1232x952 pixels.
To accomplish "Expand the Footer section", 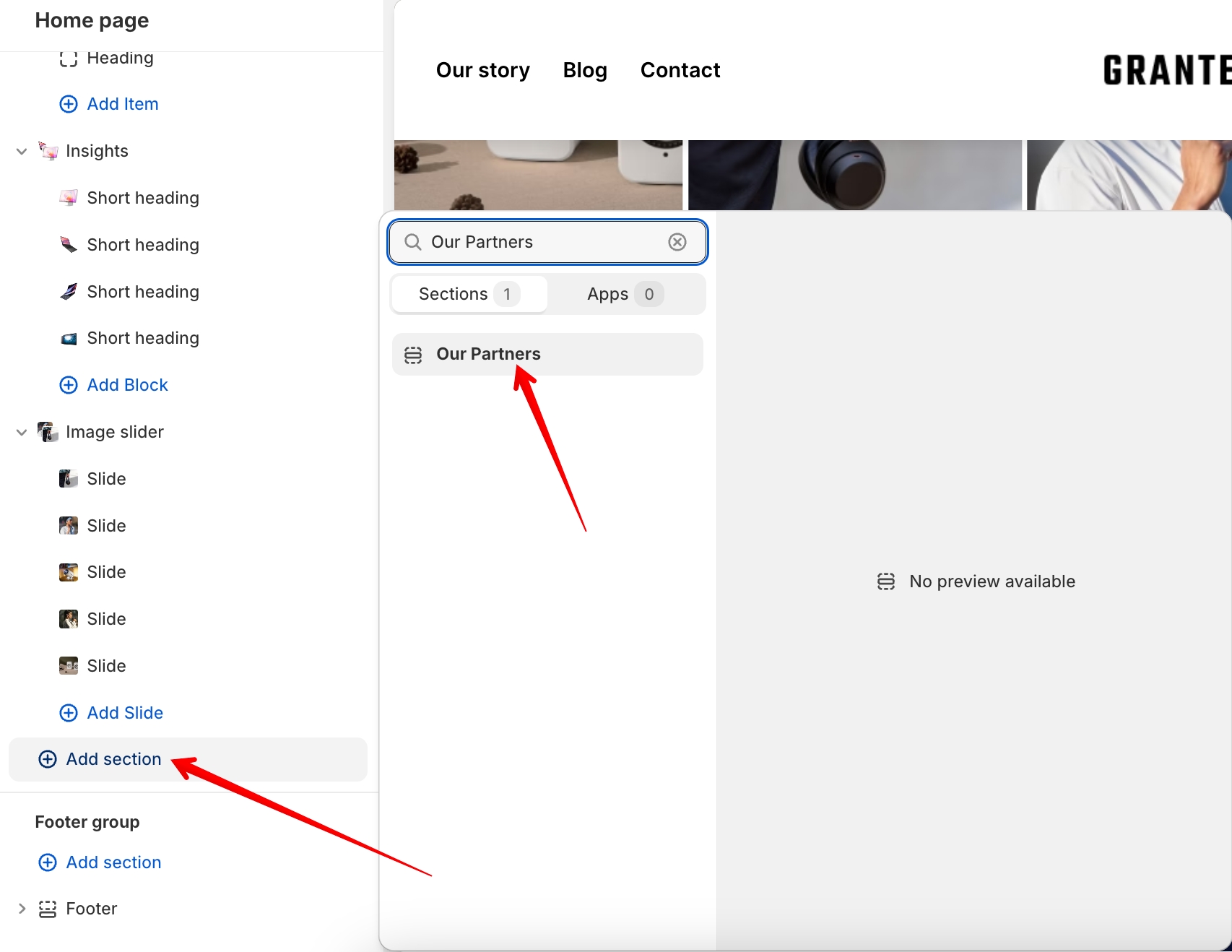I will (x=22, y=909).
